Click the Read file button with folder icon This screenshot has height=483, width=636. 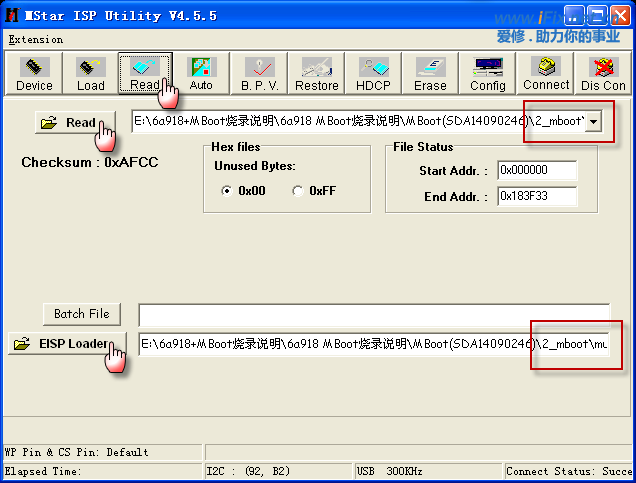pos(68,123)
